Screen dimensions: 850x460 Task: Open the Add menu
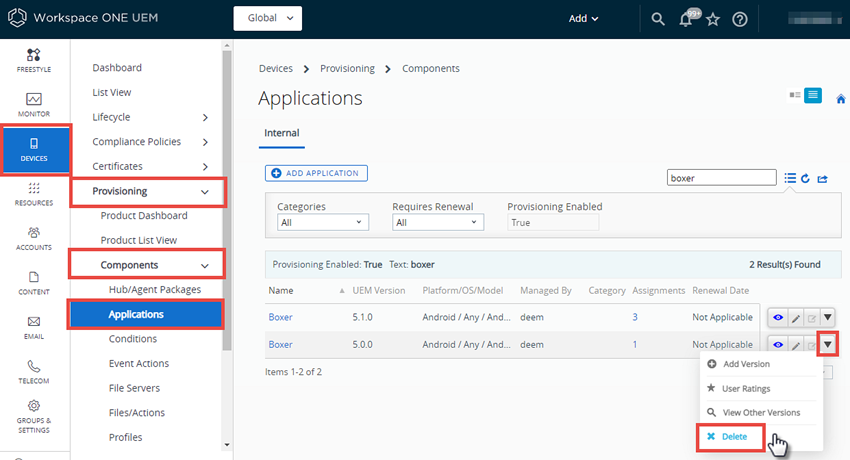583,18
